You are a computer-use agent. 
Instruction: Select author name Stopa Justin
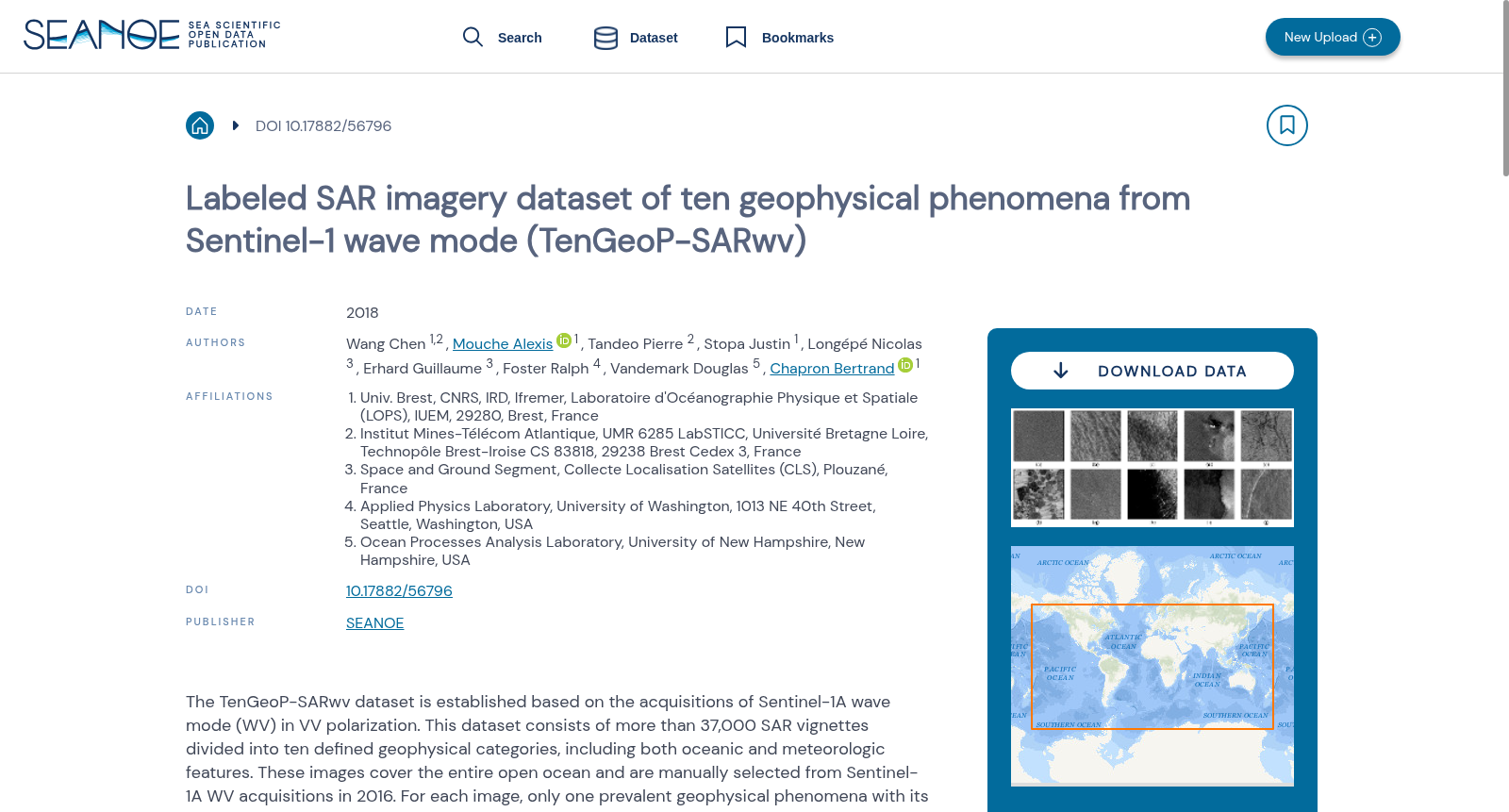point(747,344)
